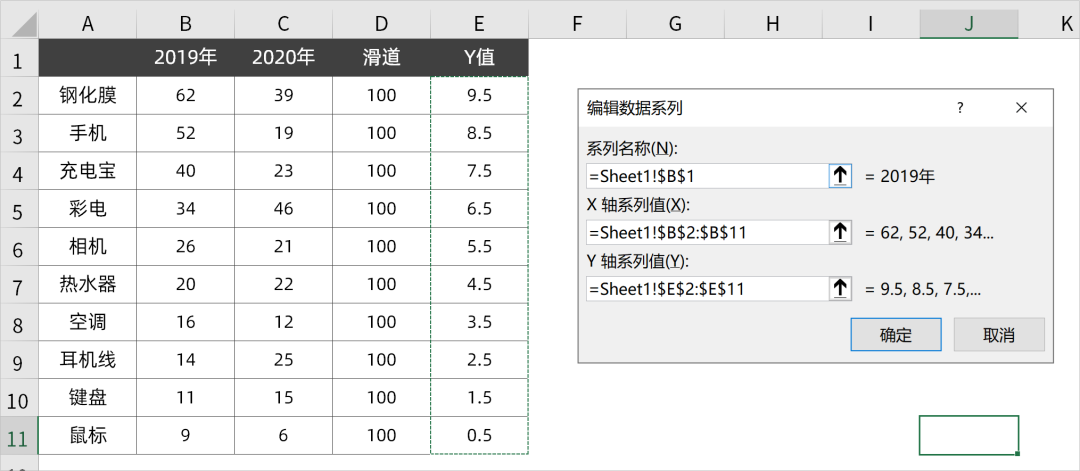Screen dimensions: 1080x471
Task: Click the range selector icon for X axis values
Action: tap(840, 233)
